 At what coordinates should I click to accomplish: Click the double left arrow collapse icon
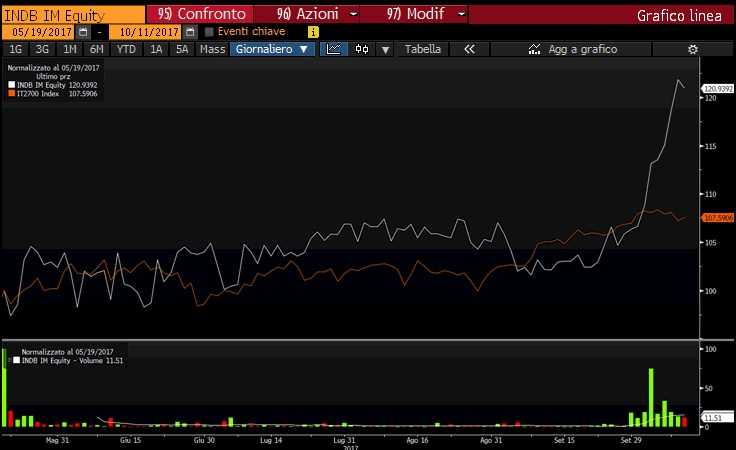pyautogui.click(x=469, y=49)
